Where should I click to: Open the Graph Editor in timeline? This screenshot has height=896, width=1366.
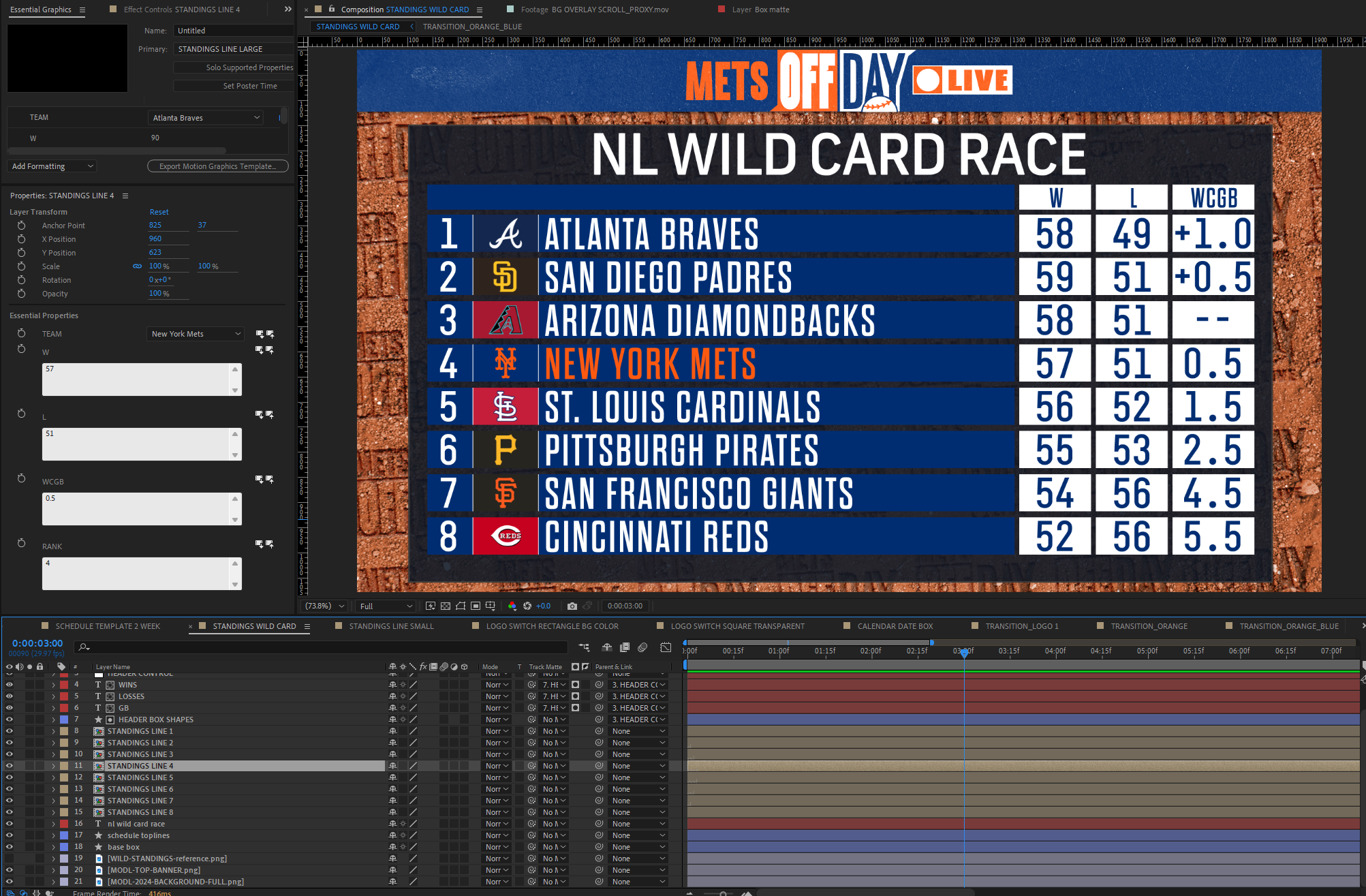tap(666, 647)
